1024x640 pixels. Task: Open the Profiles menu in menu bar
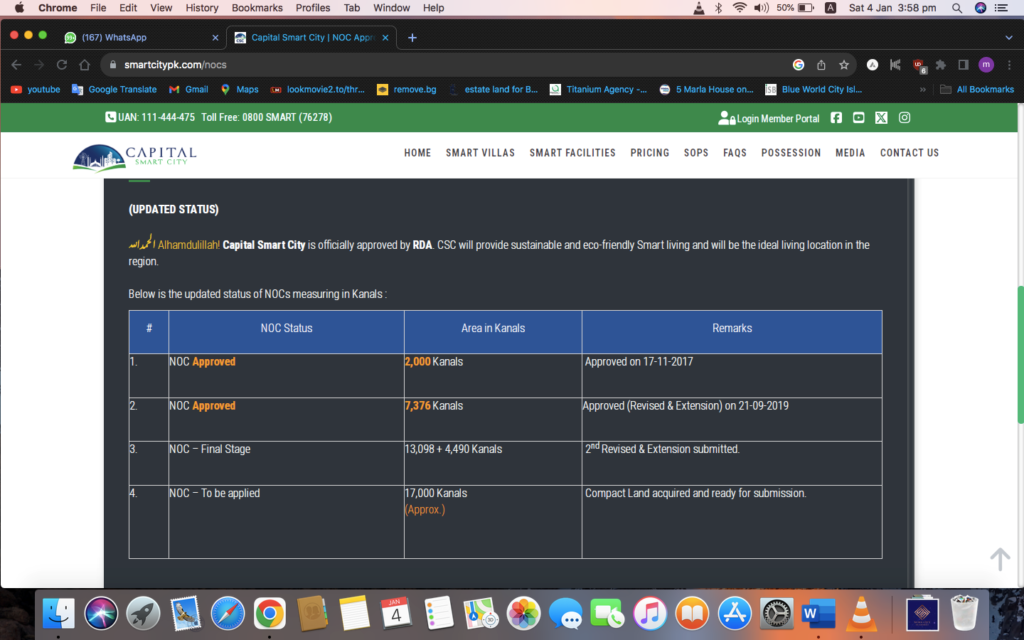click(312, 8)
